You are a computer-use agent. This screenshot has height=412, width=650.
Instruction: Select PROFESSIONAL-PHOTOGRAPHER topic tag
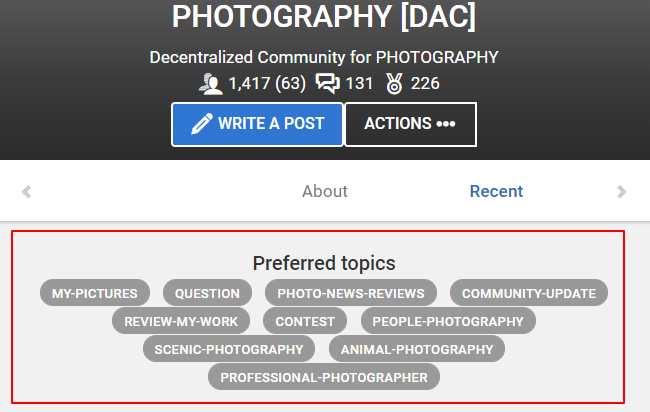(x=324, y=377)
